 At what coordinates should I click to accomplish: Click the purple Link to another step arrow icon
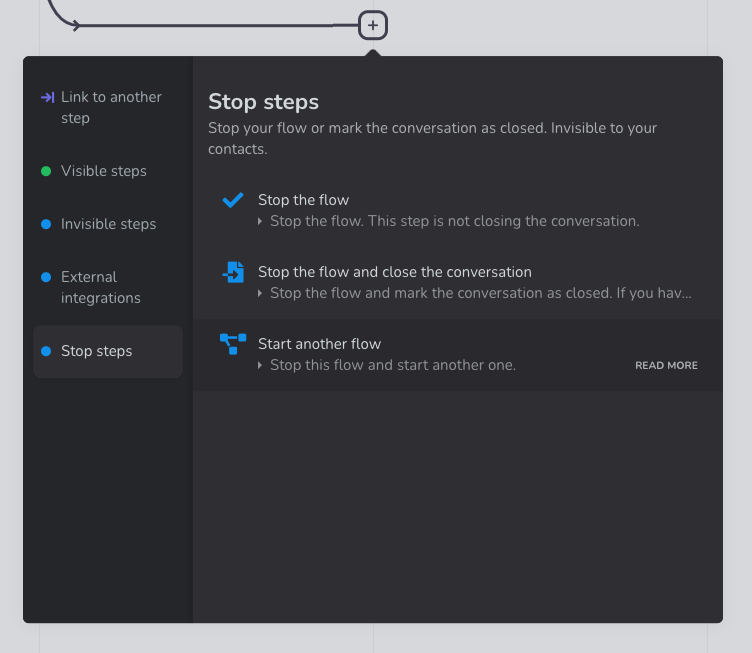pos(47,97)
